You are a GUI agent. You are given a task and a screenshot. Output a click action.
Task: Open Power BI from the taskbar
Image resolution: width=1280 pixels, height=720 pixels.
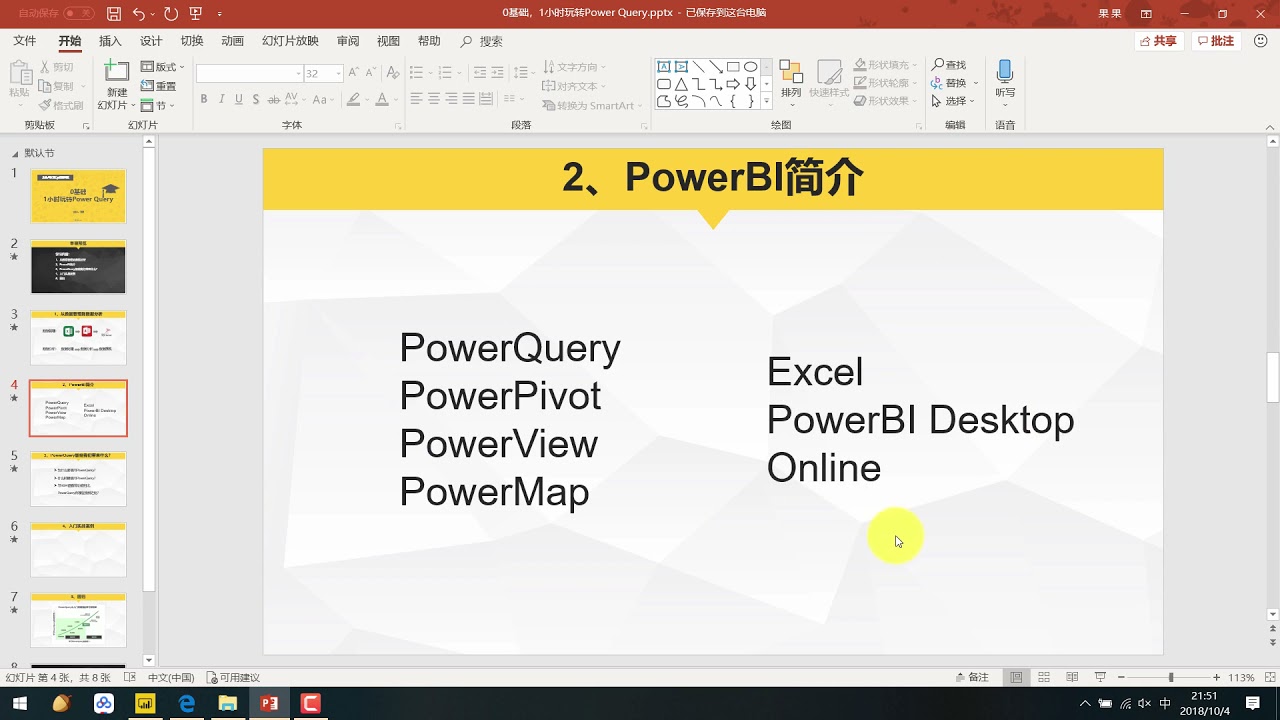coord(145,703)
